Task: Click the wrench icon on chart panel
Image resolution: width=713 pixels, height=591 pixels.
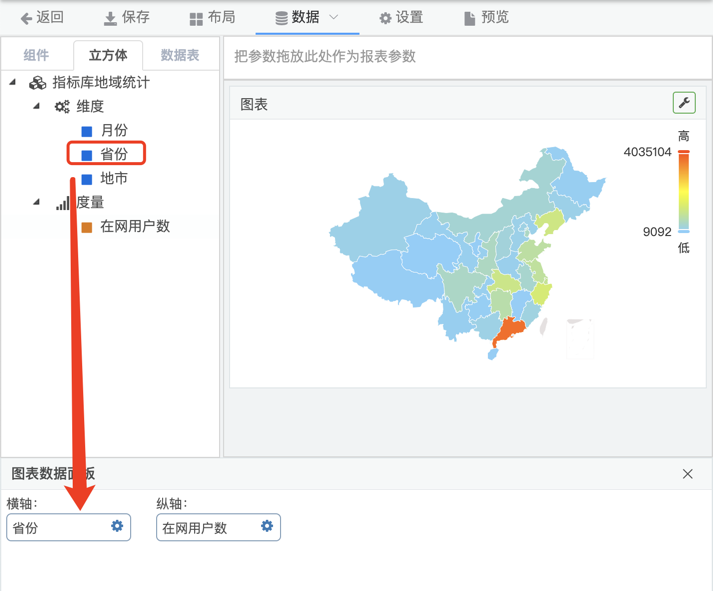Action: coord(684,103)
